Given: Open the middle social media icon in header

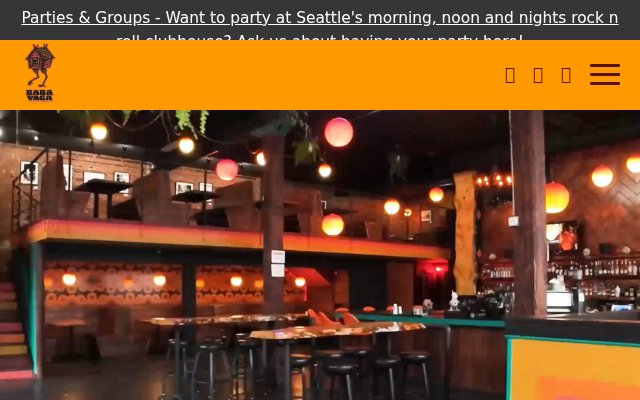Looking at the screenshot, I should [x=538, y=76].
